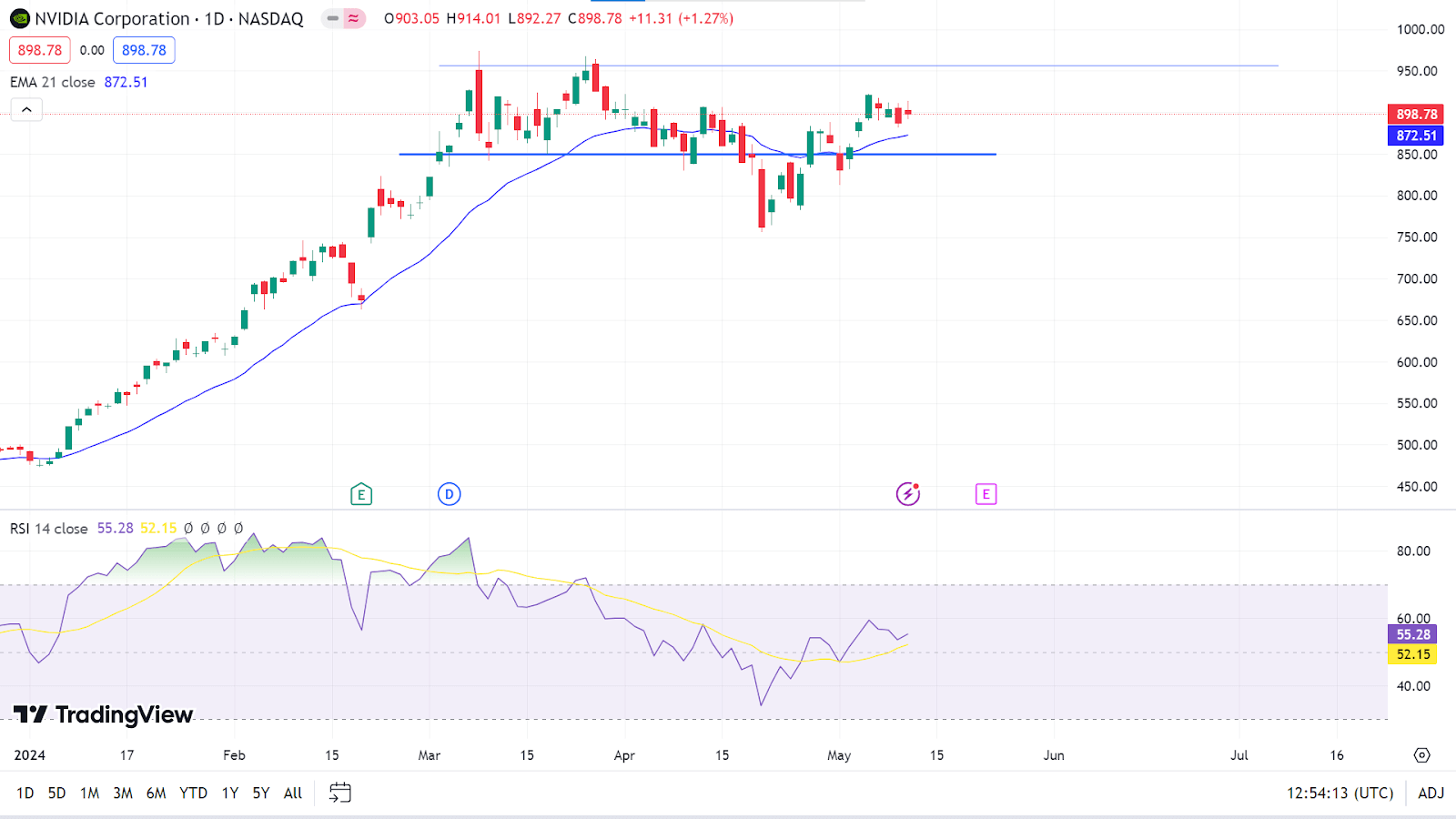Click the red sell price 898.78 button
The height and width of the screenshot is (819, 1456).
pos(40,50)
